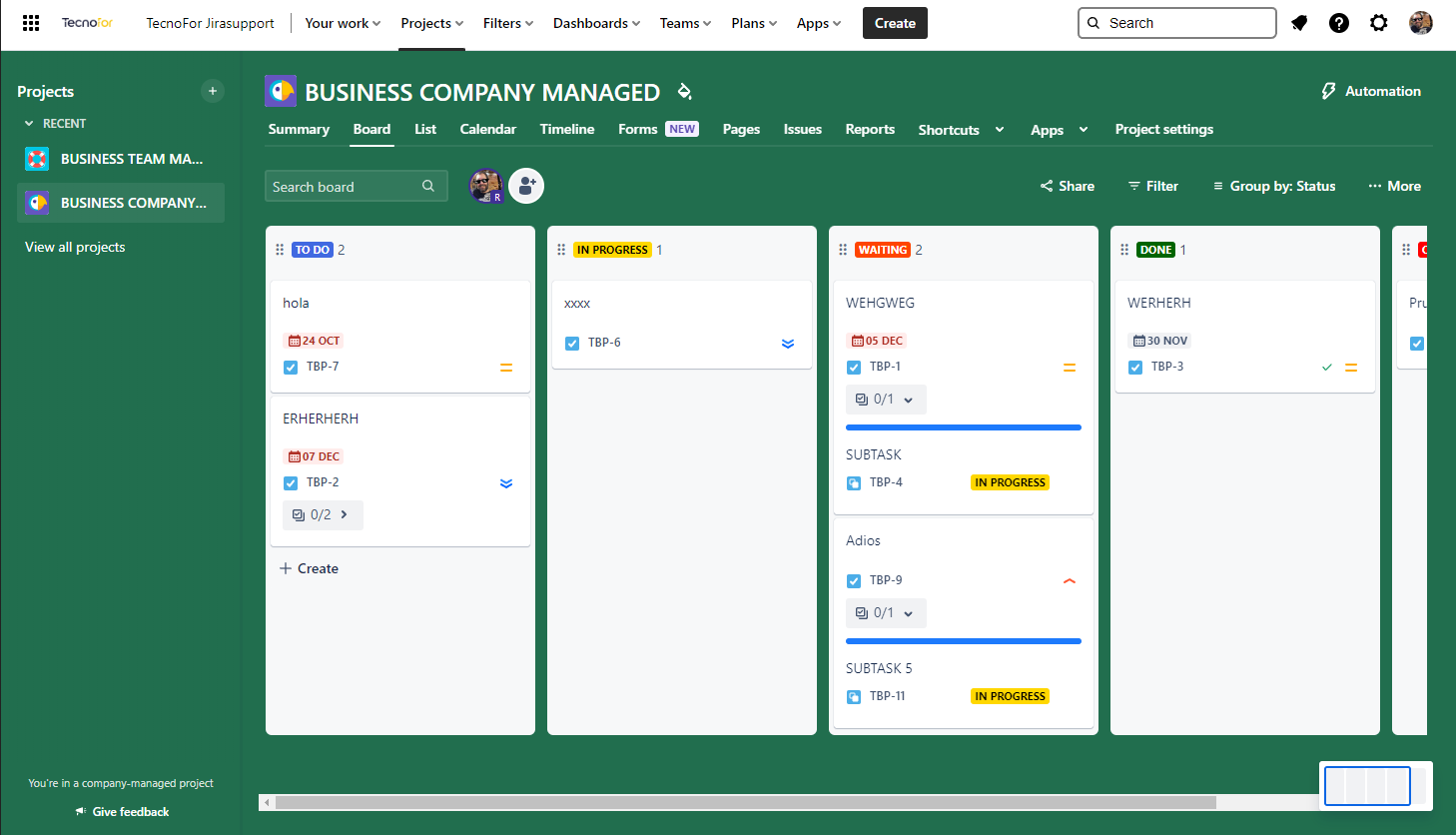Click the add people icon on board
1456x835 pixels.
pos(526,186)
